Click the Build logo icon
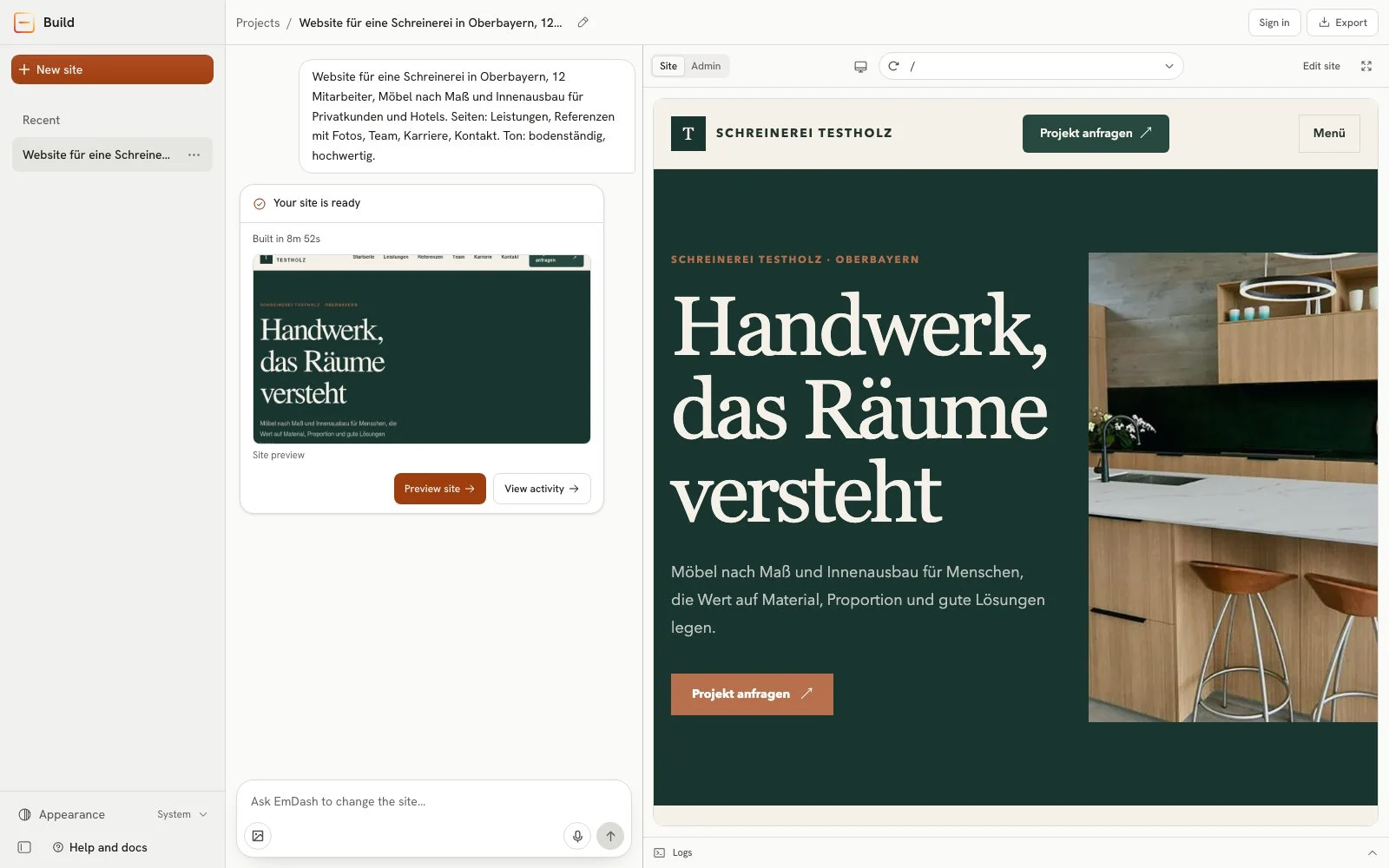This screenshot has width=1389, height=868. click(24, 23)
